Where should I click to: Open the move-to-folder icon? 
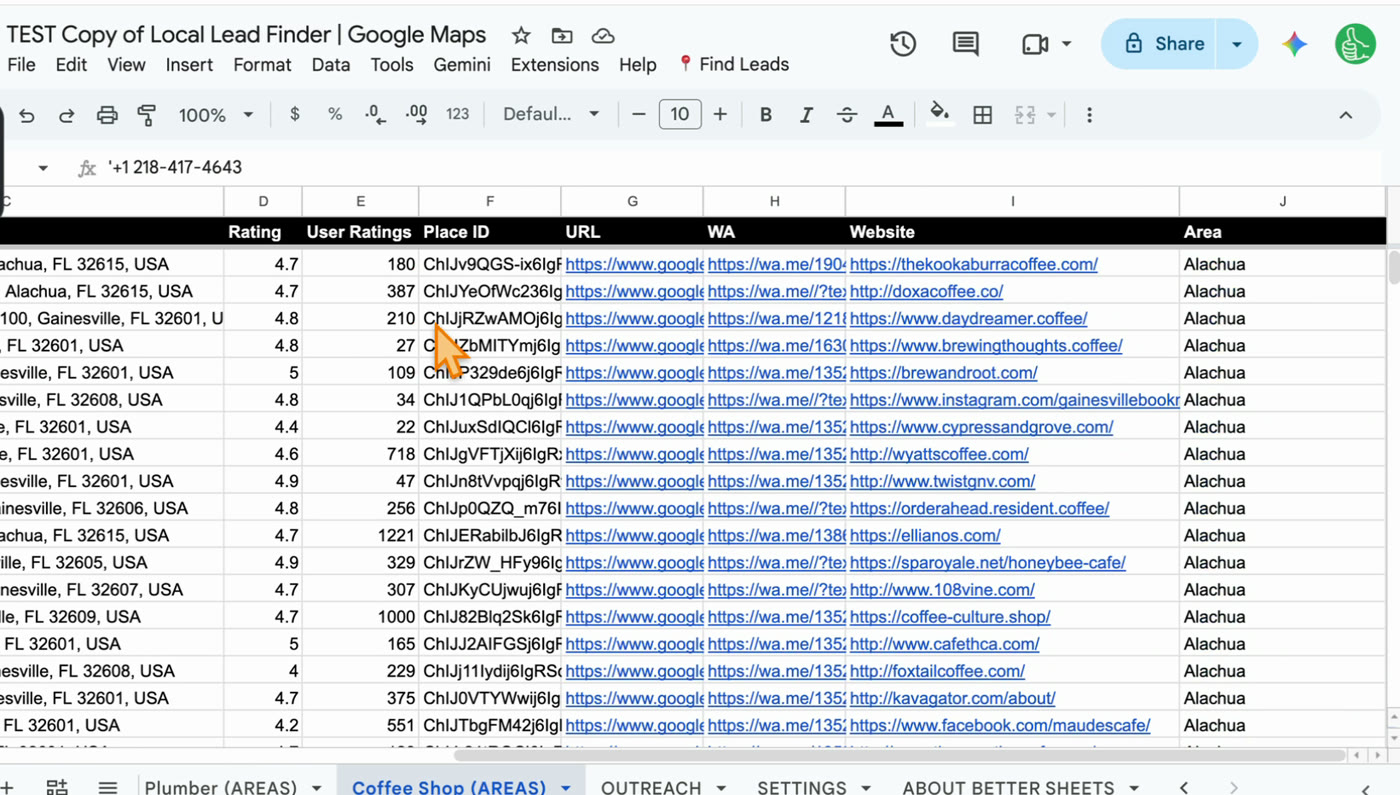(562, 36)
